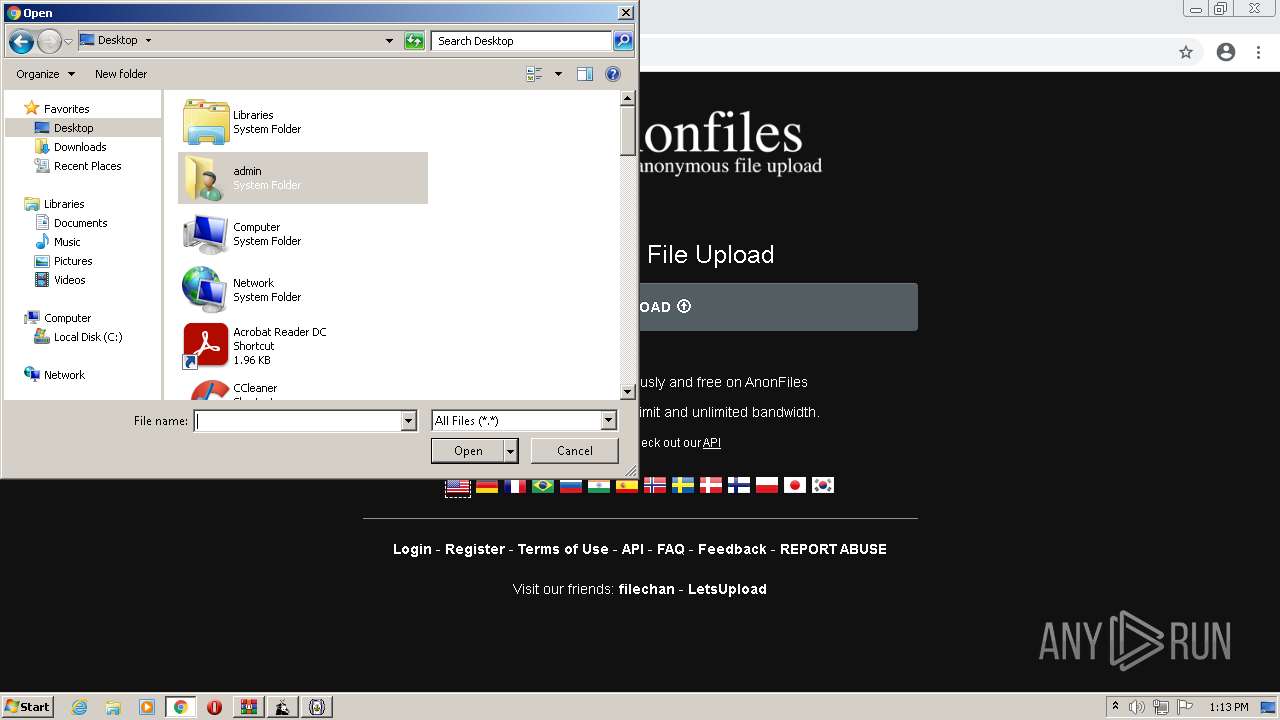This screenshot has width=1280, height=720.
Task: Launch Internet Explorer from the taskbar
Action: pyautogui.click(x=79, y=707)
